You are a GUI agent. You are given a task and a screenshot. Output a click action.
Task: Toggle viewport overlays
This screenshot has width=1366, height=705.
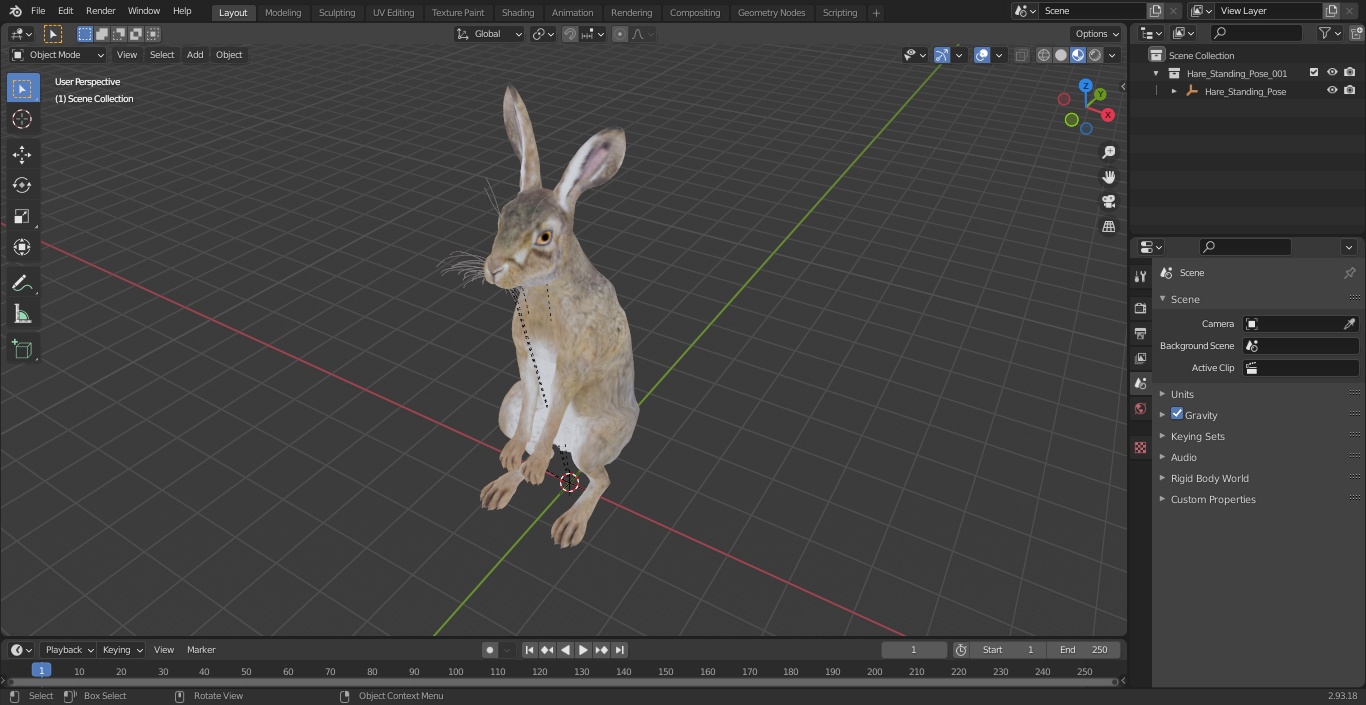point(982,55)
